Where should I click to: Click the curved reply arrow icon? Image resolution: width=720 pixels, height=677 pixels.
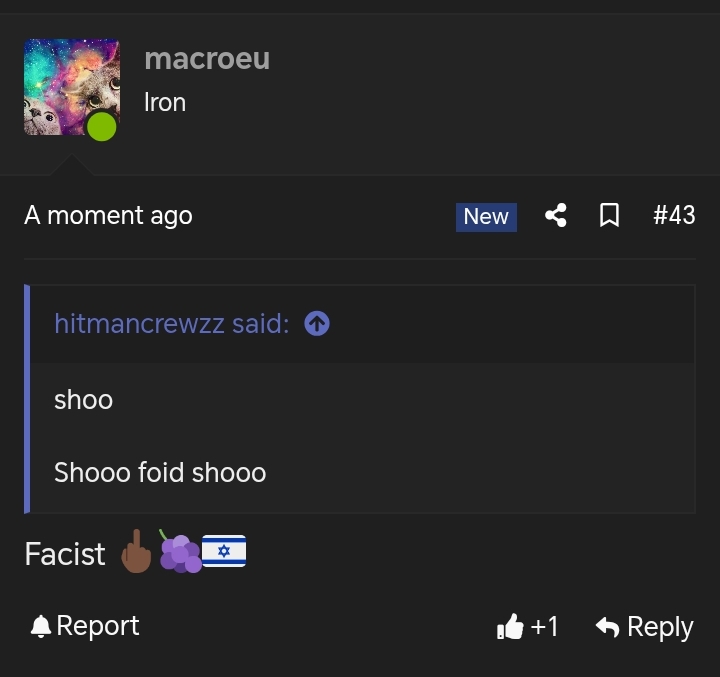tap(608, 627)
